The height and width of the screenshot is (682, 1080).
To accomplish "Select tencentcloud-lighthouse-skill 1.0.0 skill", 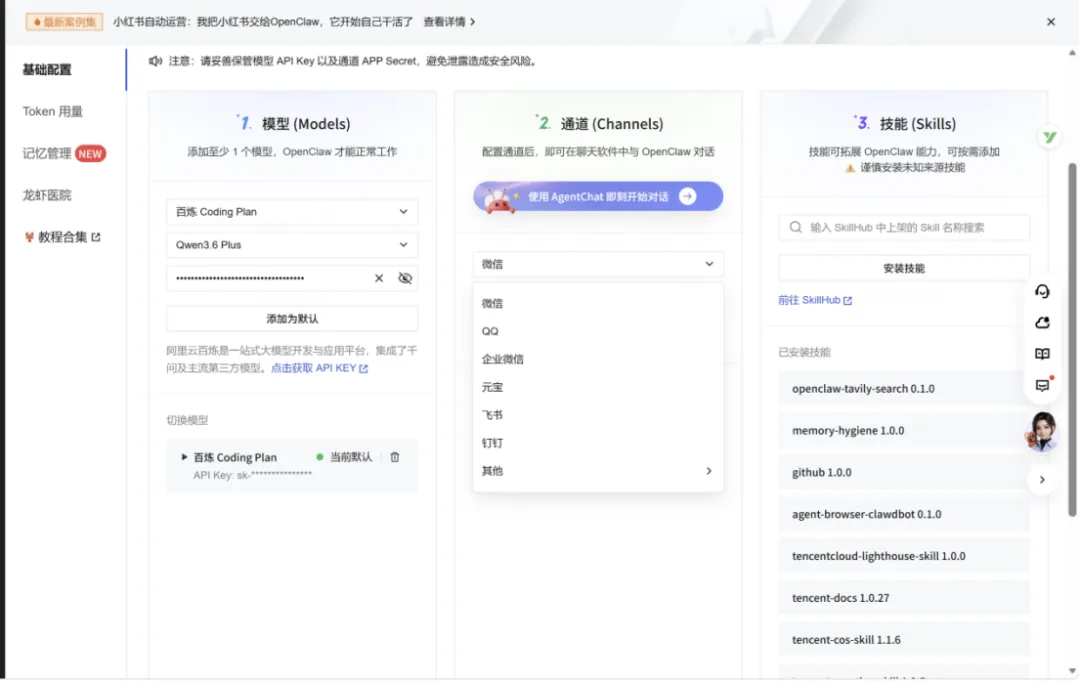I will tap(904, 557).
